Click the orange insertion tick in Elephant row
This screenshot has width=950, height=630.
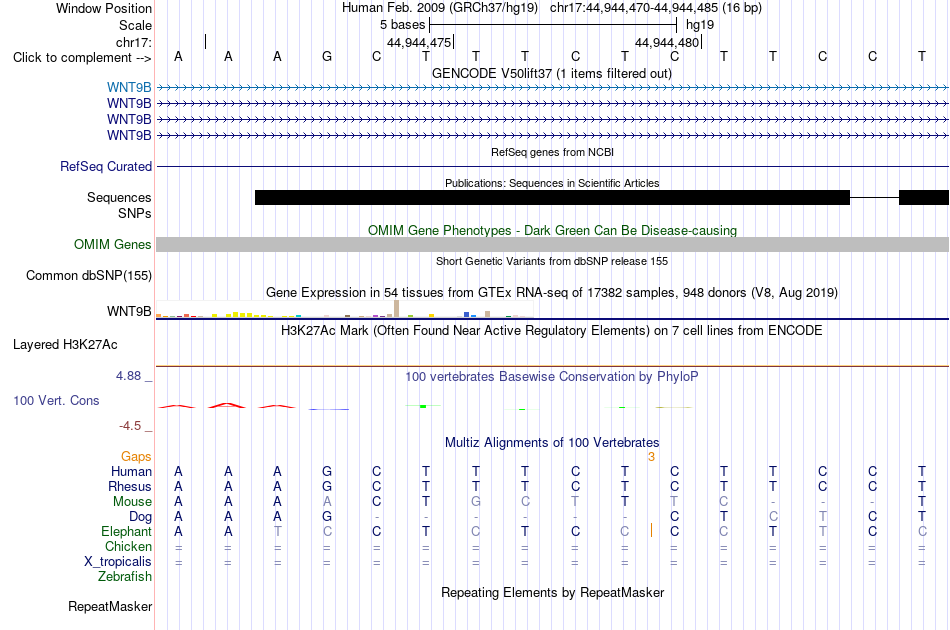[651, 530]
